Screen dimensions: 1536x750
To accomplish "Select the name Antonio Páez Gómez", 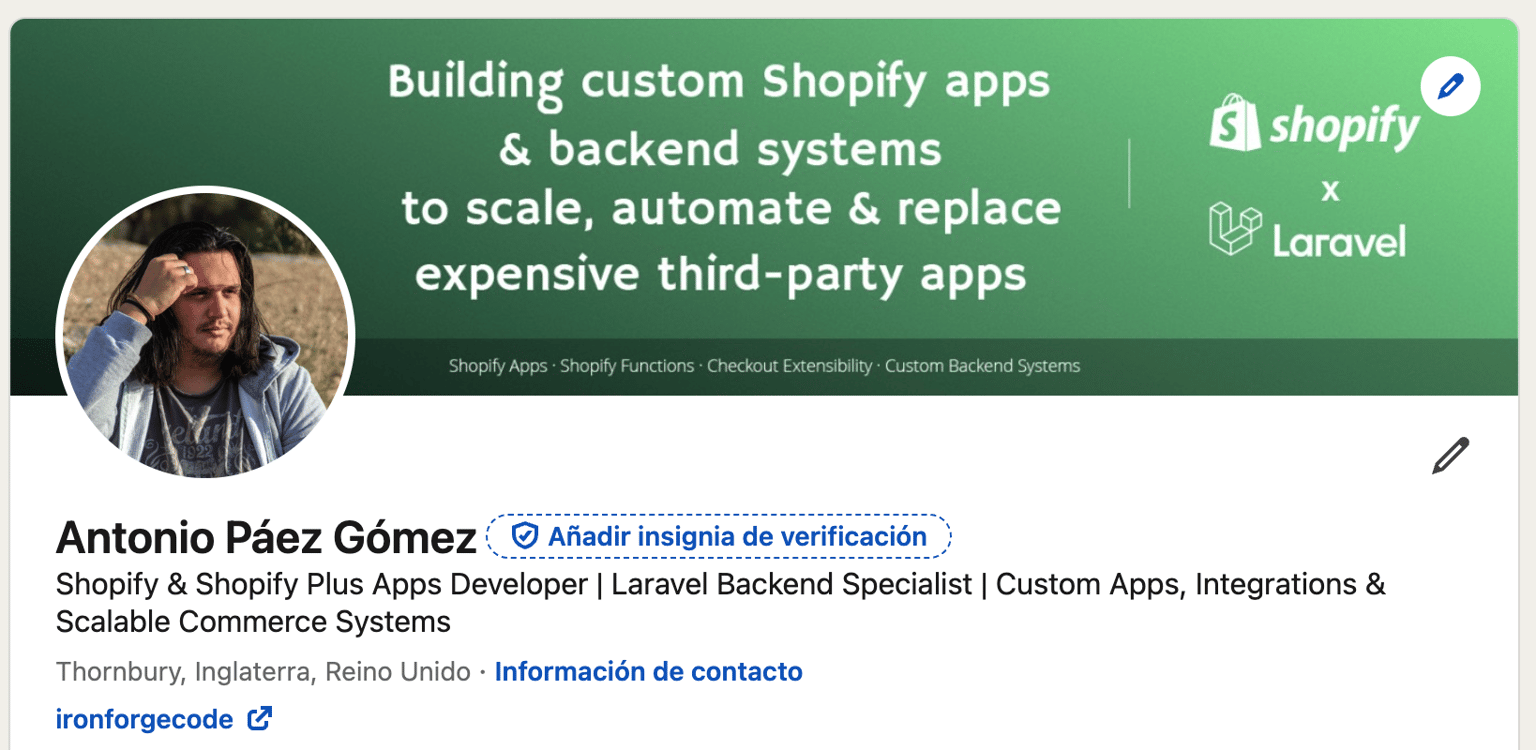I will pyautogui.click(x=266, y=538).
